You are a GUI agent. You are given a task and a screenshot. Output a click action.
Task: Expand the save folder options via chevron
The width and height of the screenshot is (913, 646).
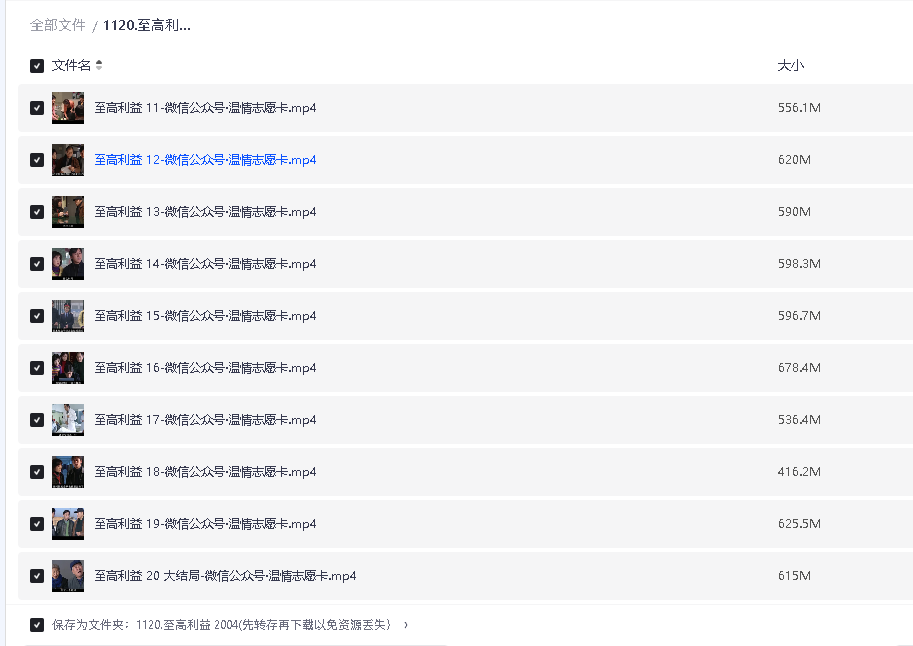[x=406, y=626]
